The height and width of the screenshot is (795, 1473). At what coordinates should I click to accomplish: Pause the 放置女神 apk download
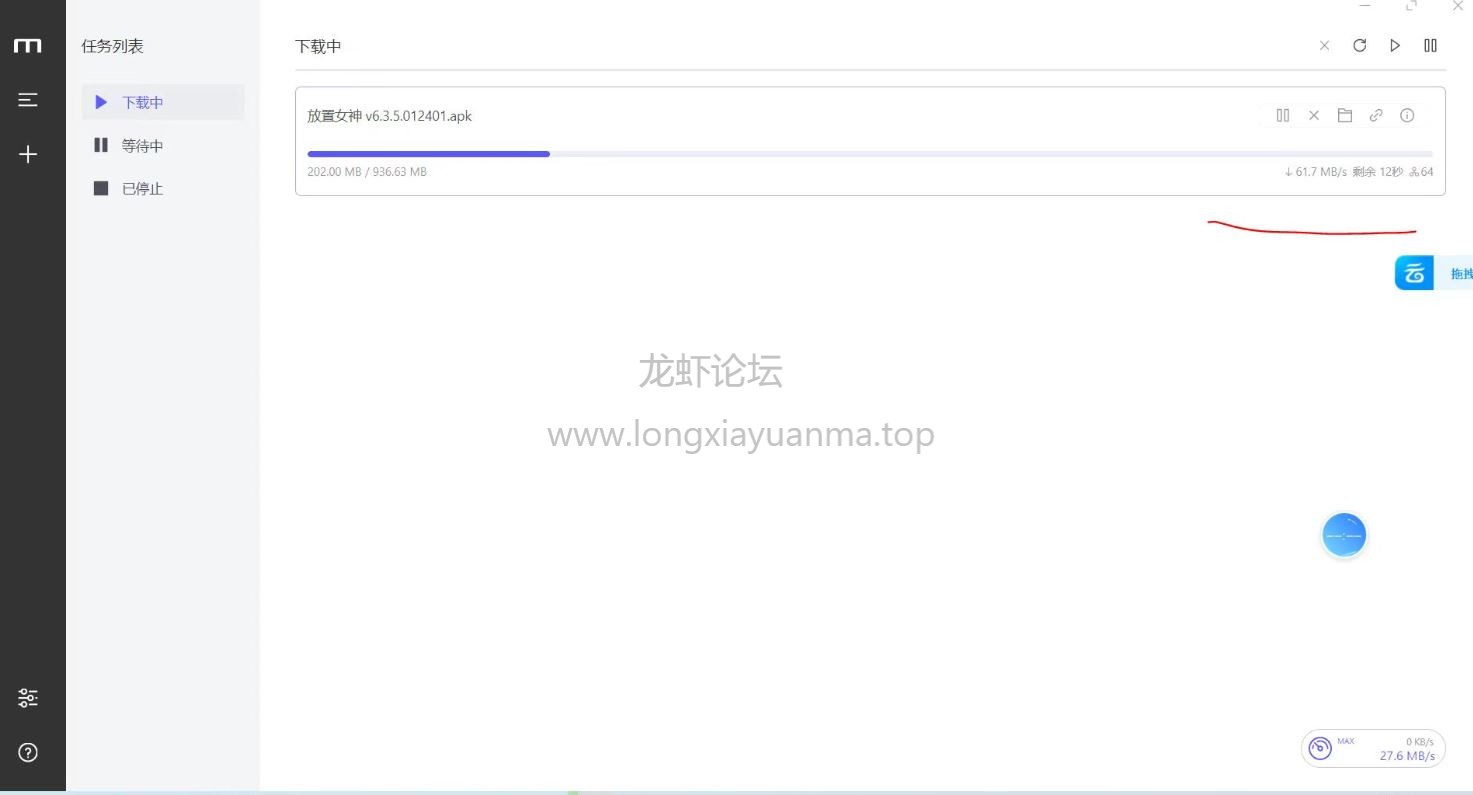coord(1283,116)
